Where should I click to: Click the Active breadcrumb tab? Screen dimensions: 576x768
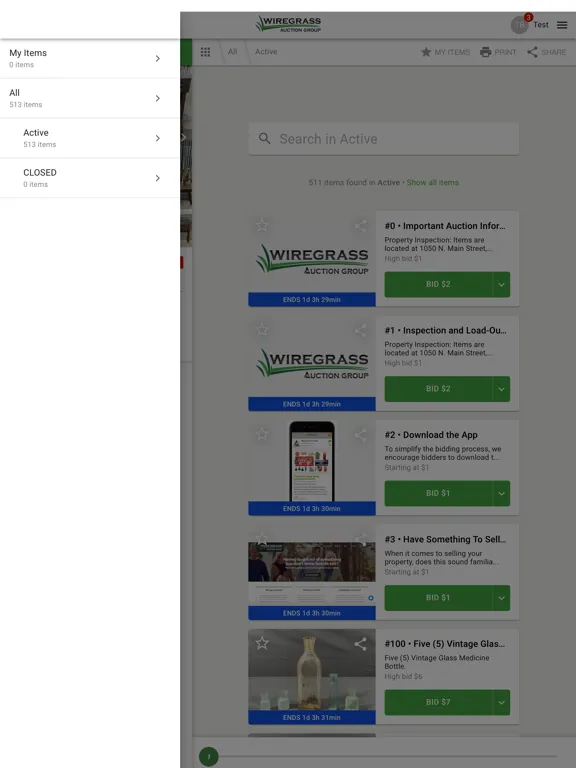click(x=266, y=51)
